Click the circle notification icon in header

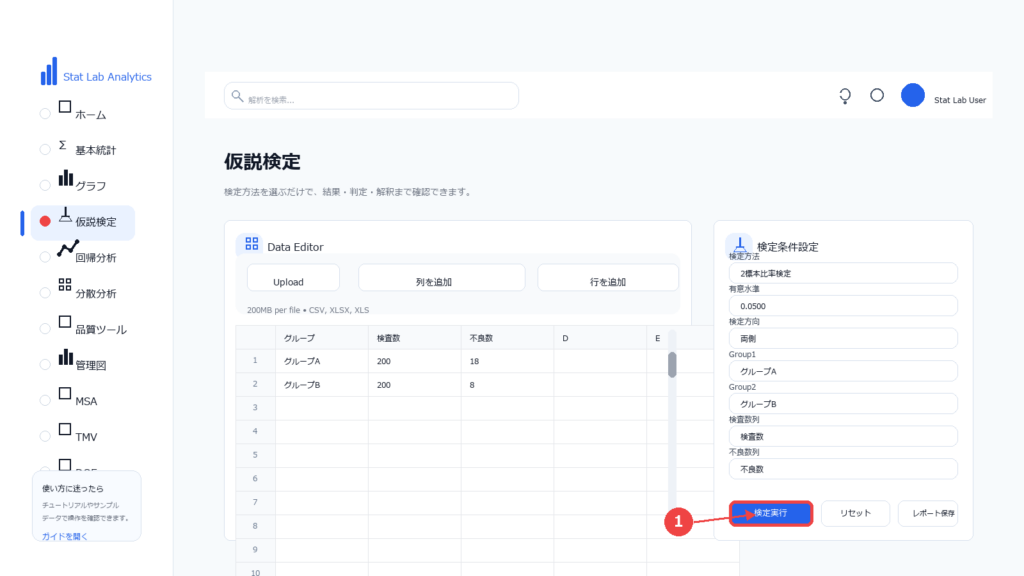coord(877,95)
